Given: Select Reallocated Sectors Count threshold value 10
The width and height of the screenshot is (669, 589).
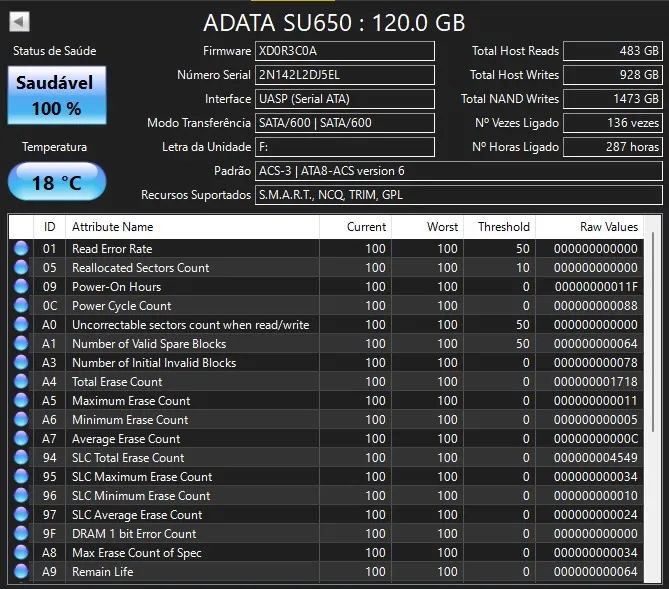Looking at the screenshot, I should click(x=523, y=268).
